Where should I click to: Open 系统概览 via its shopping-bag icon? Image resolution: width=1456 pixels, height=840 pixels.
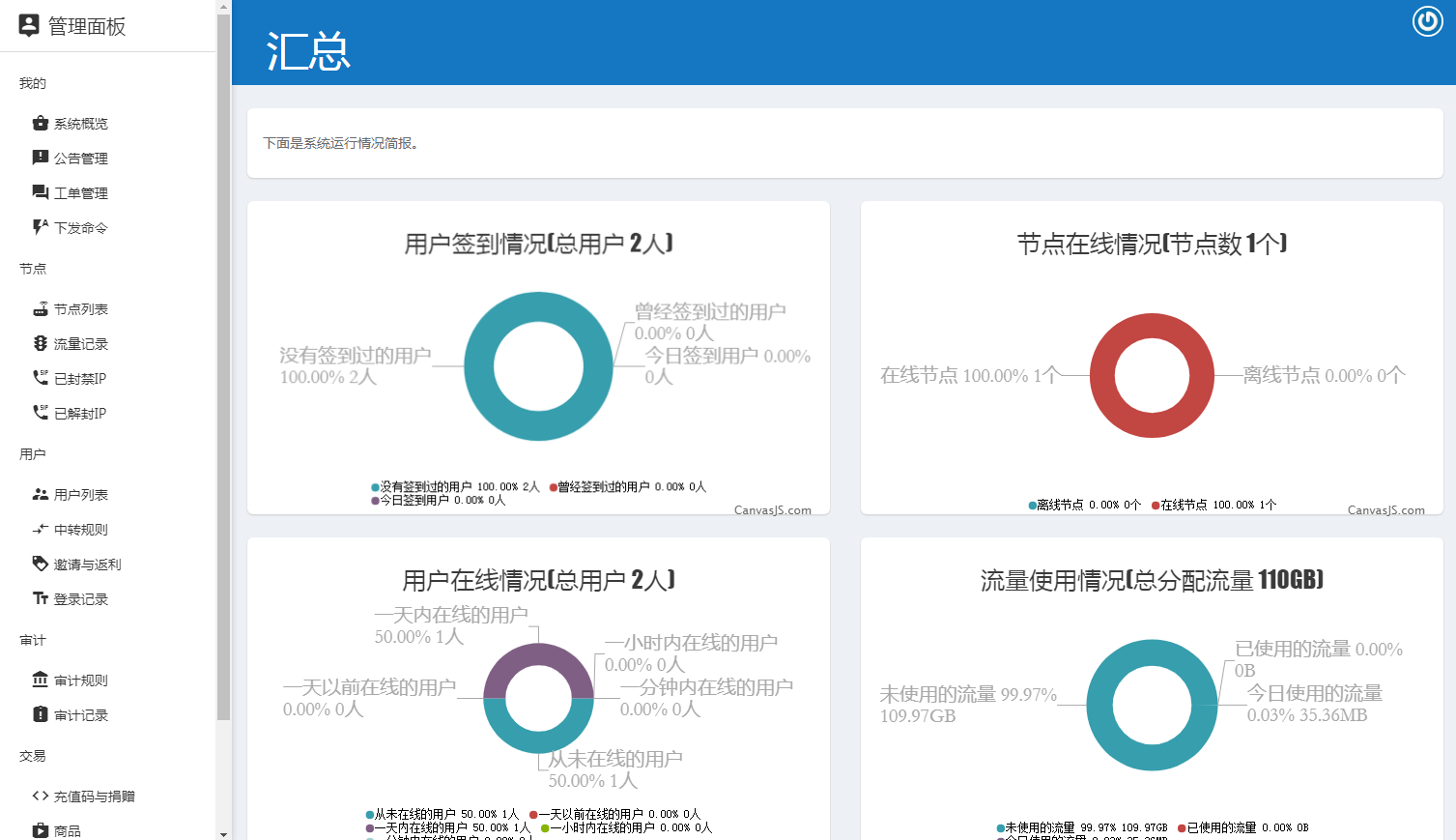click(40, 123)
